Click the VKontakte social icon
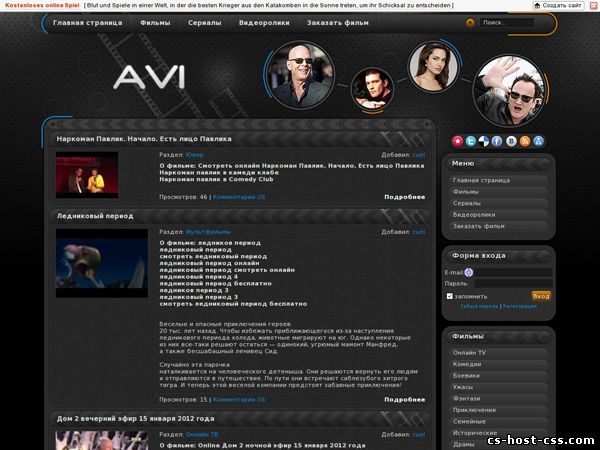 click(x=511, y=141)
